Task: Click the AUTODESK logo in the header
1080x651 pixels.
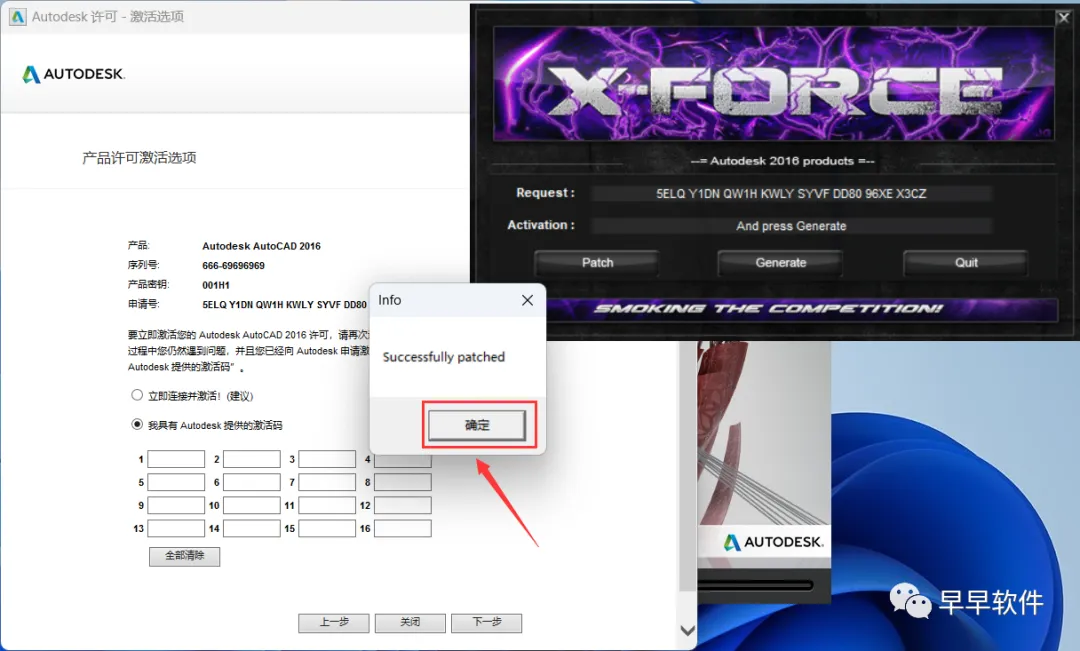Action: [74, 74]
